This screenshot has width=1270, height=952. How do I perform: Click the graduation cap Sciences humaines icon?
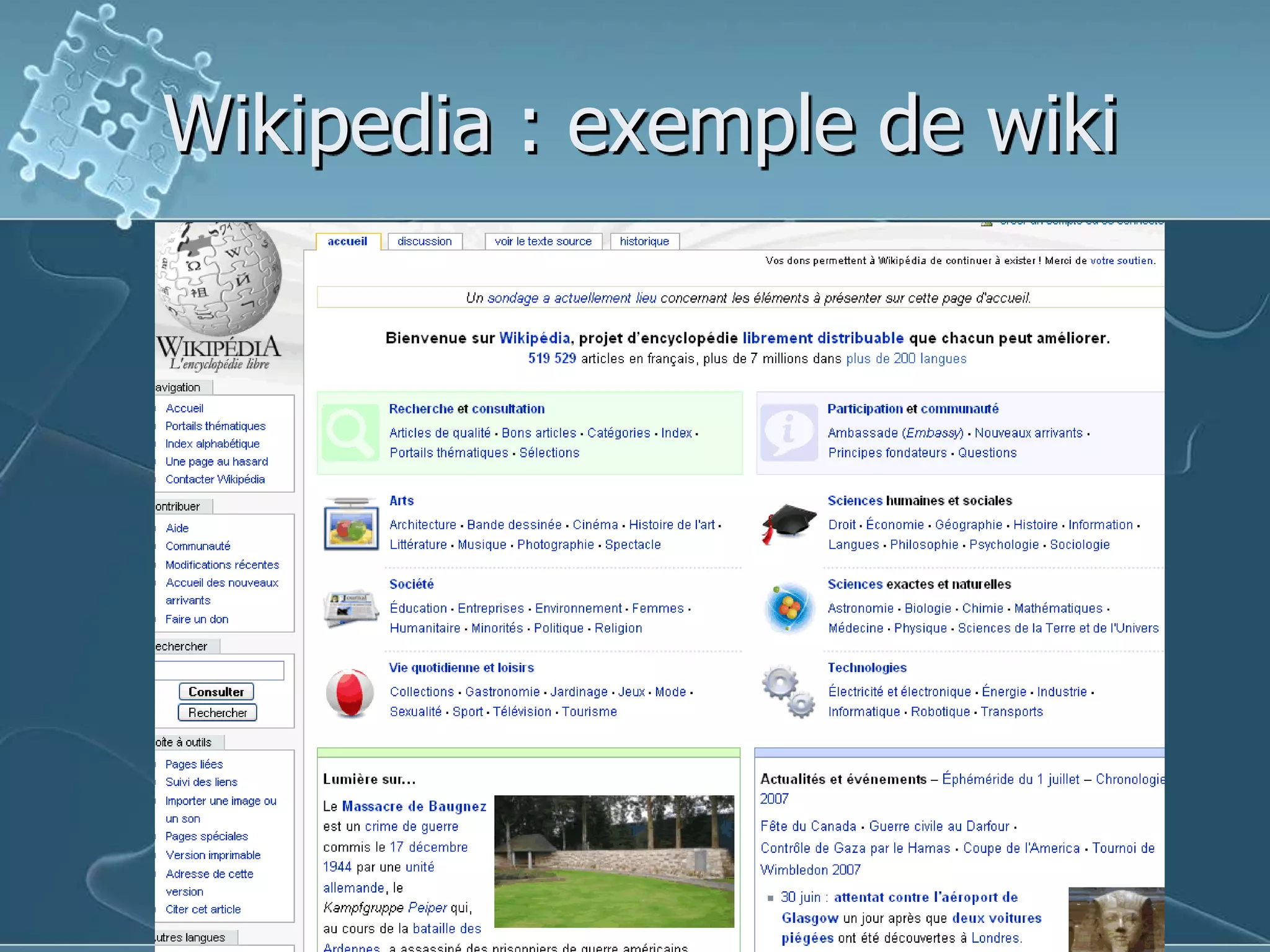[x=789, y=524]
